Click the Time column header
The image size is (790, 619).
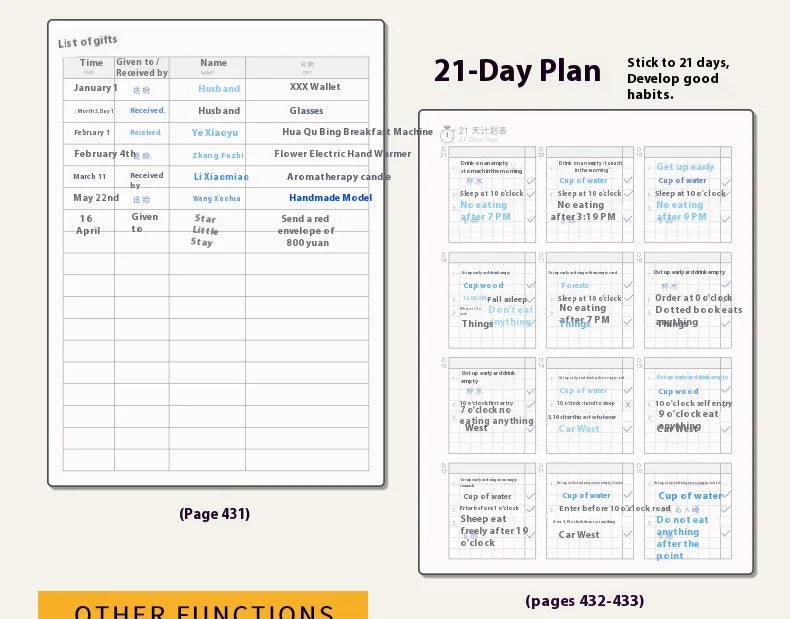point(91,67)
